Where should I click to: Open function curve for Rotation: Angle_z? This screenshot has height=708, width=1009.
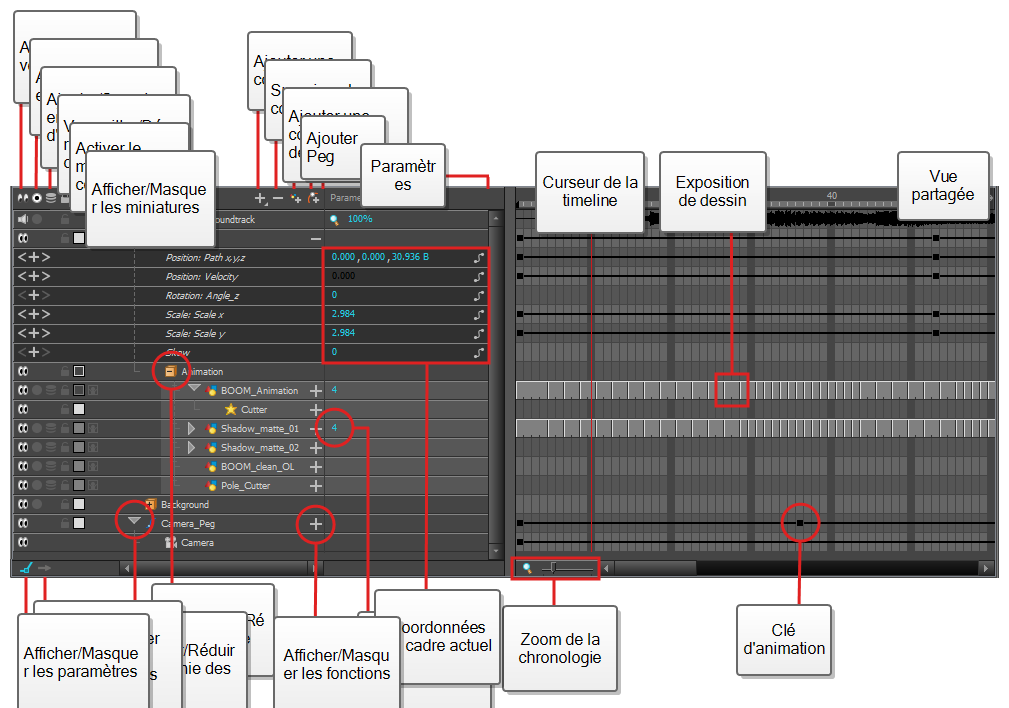tap(479, 296)
